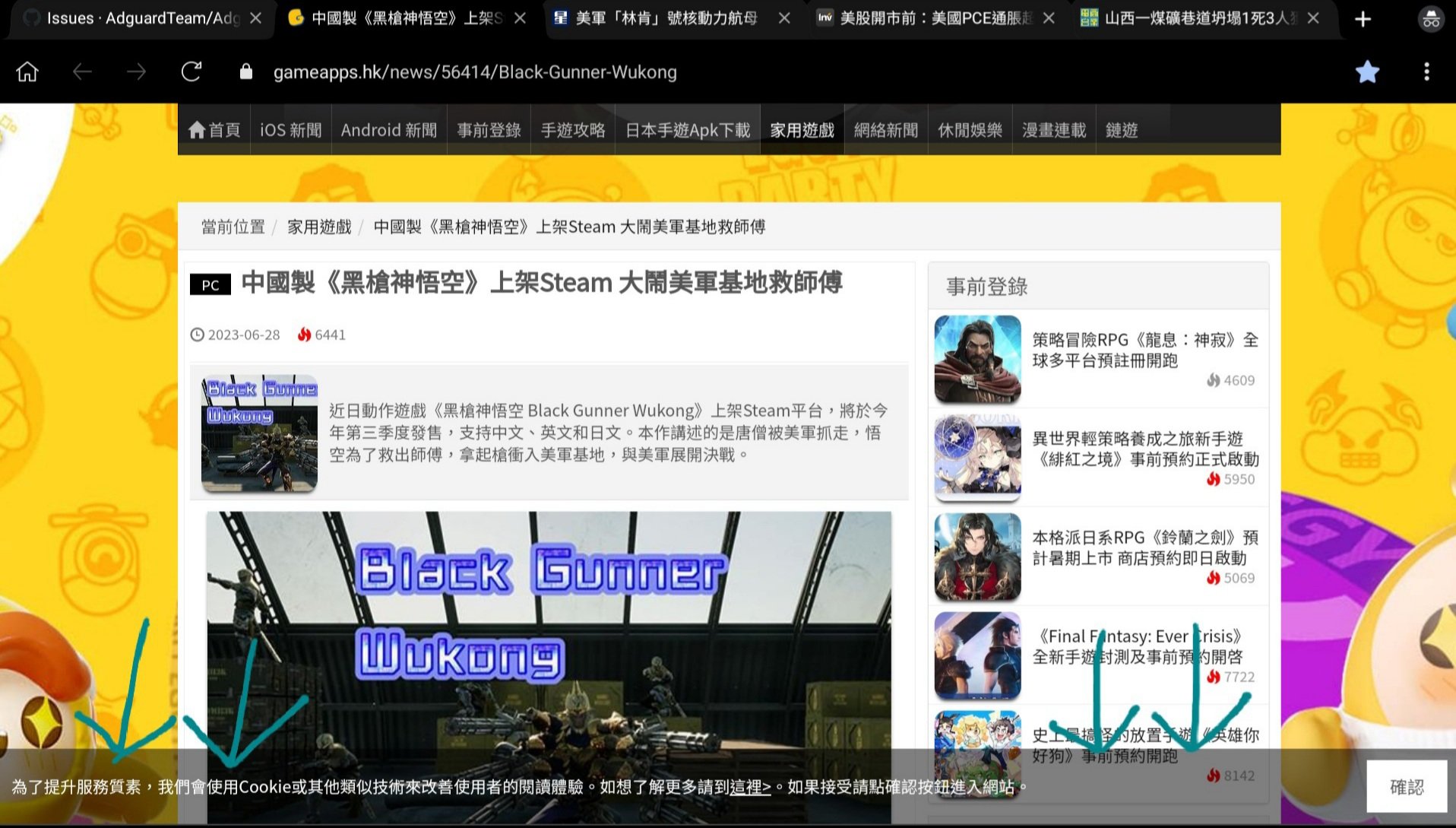Screen dimensions: 1456x828
Task: Click the Black Gunner Wukong article thumbnail
Action: coord(259,431)
